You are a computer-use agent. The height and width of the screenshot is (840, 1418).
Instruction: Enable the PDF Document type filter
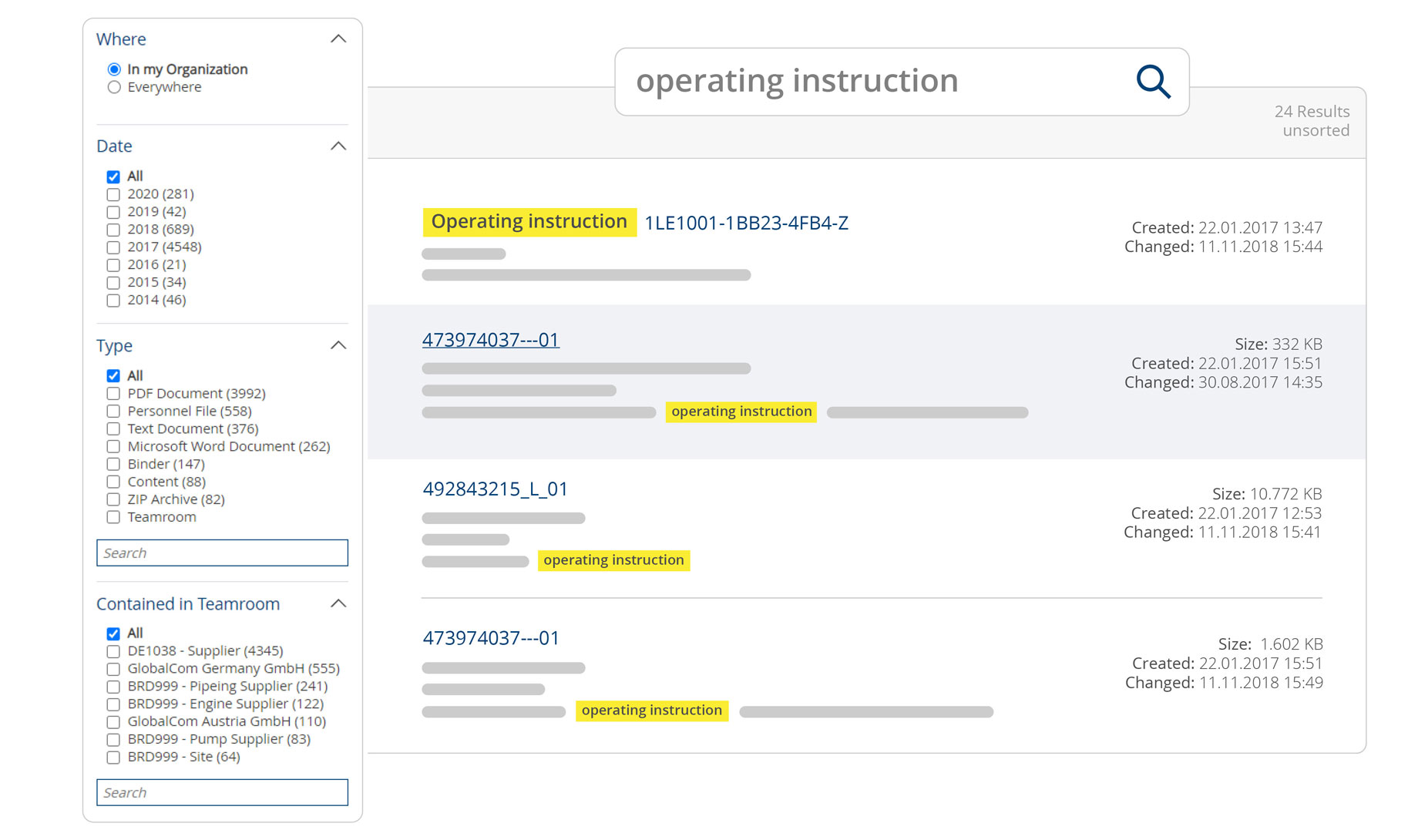(113, 394)
